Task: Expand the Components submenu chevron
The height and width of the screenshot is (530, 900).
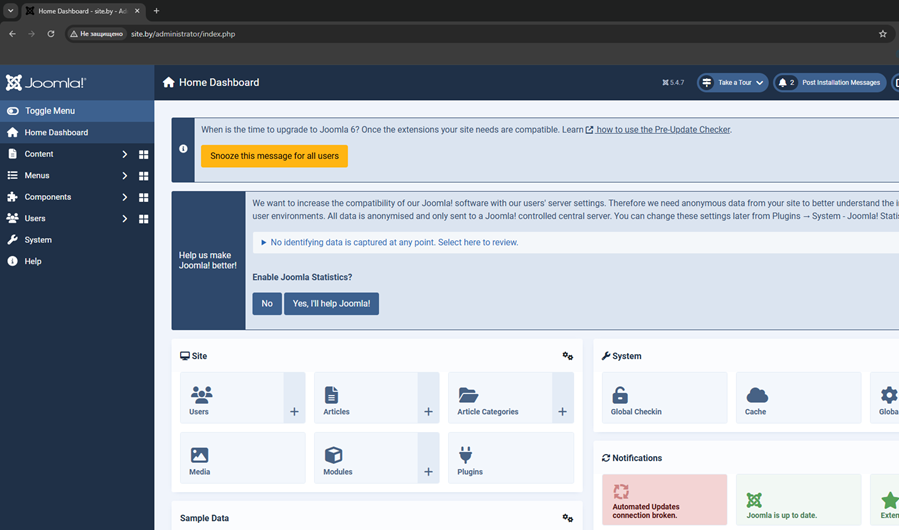Action: pos(125,197)
